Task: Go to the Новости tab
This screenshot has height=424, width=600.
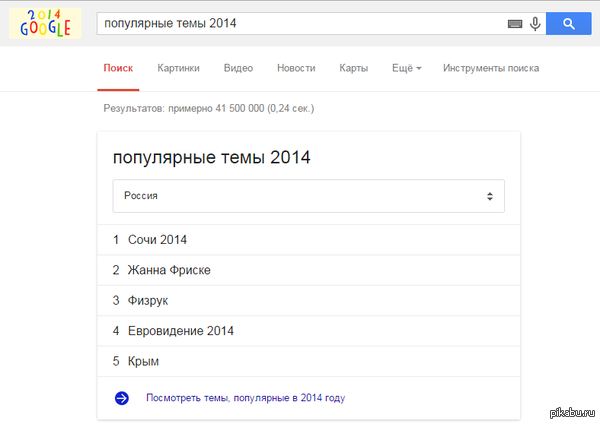Action: click(x=296, y=68)
